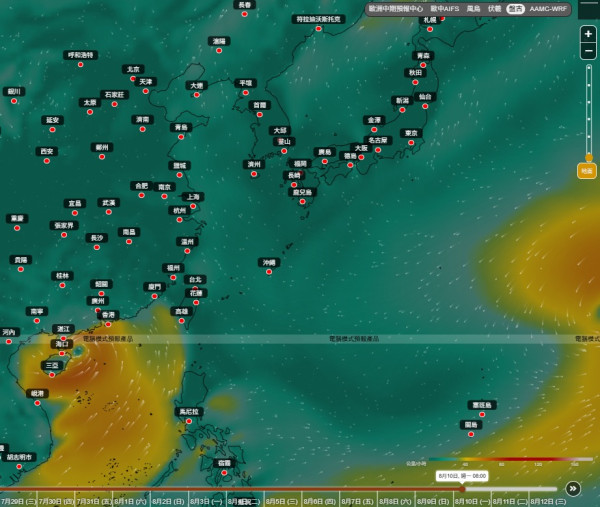Select the 廈門 city marker

155,296
